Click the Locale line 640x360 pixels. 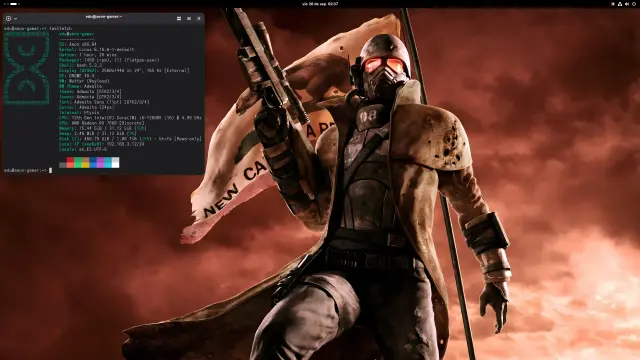[83, 149]
